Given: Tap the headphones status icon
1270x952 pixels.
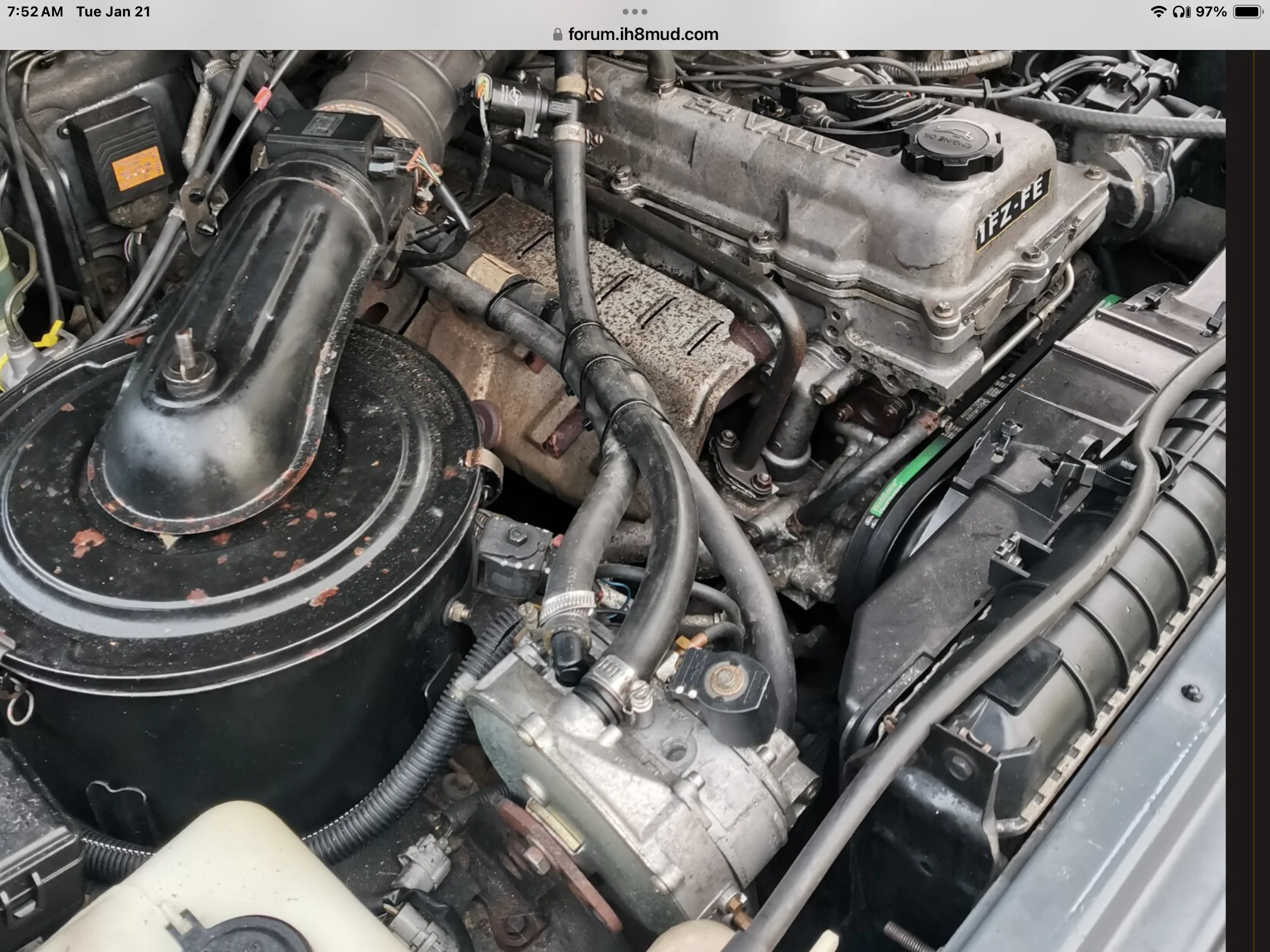Looking at the screenshot, I should pyautogui.click(x=1181, y=12).
